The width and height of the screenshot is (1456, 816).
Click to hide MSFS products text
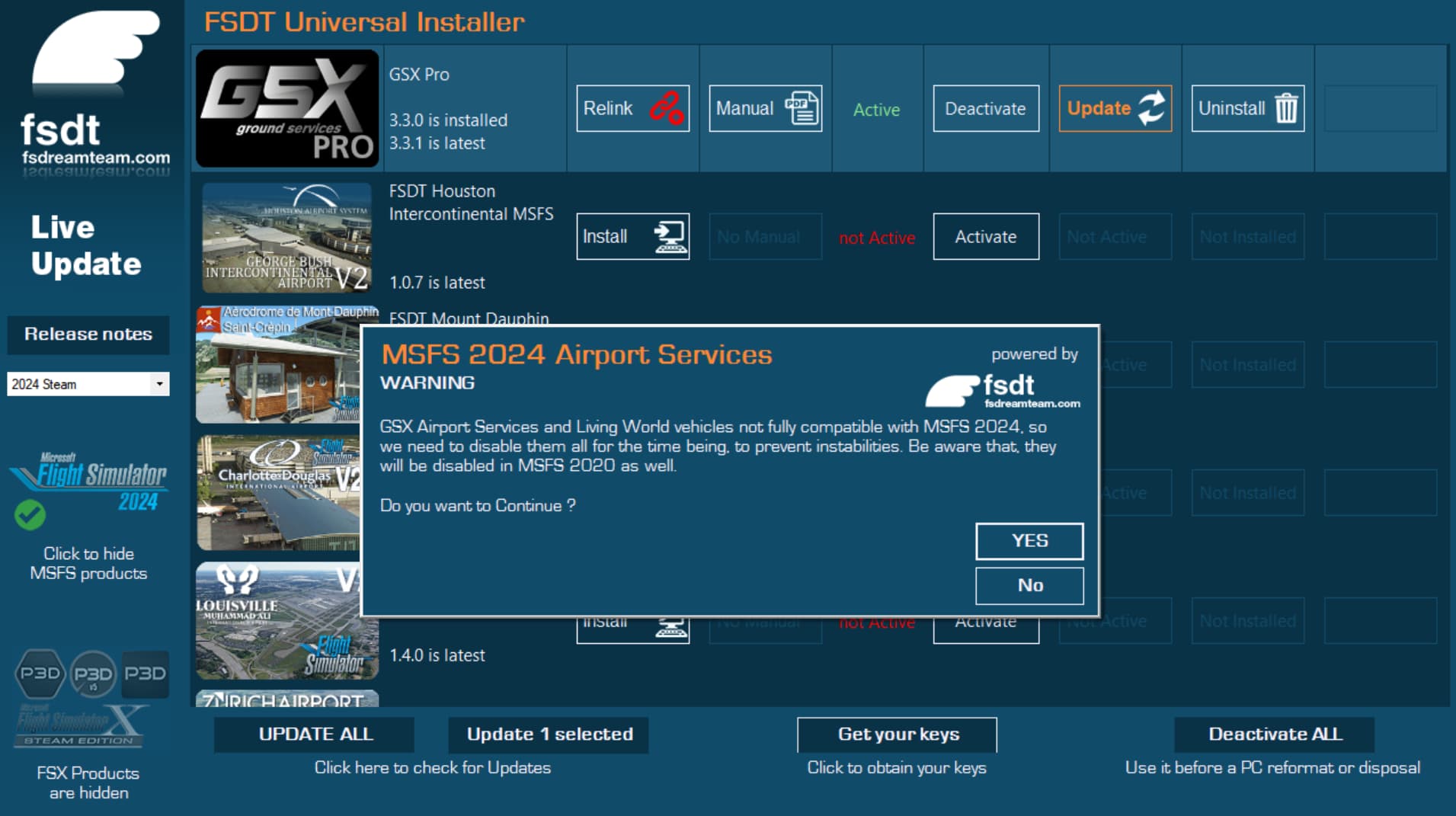click(x=88, y=563)
